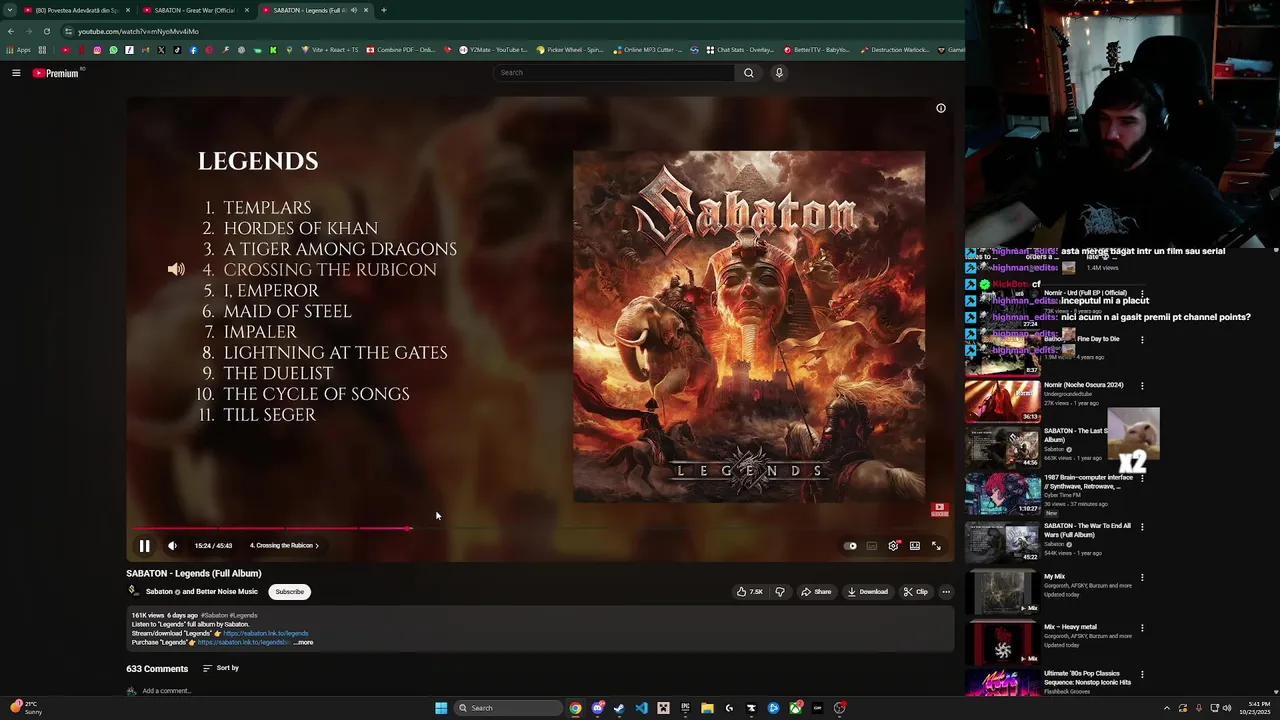Open Nomir (Noche Oscura 2024) options menu

1142,386
